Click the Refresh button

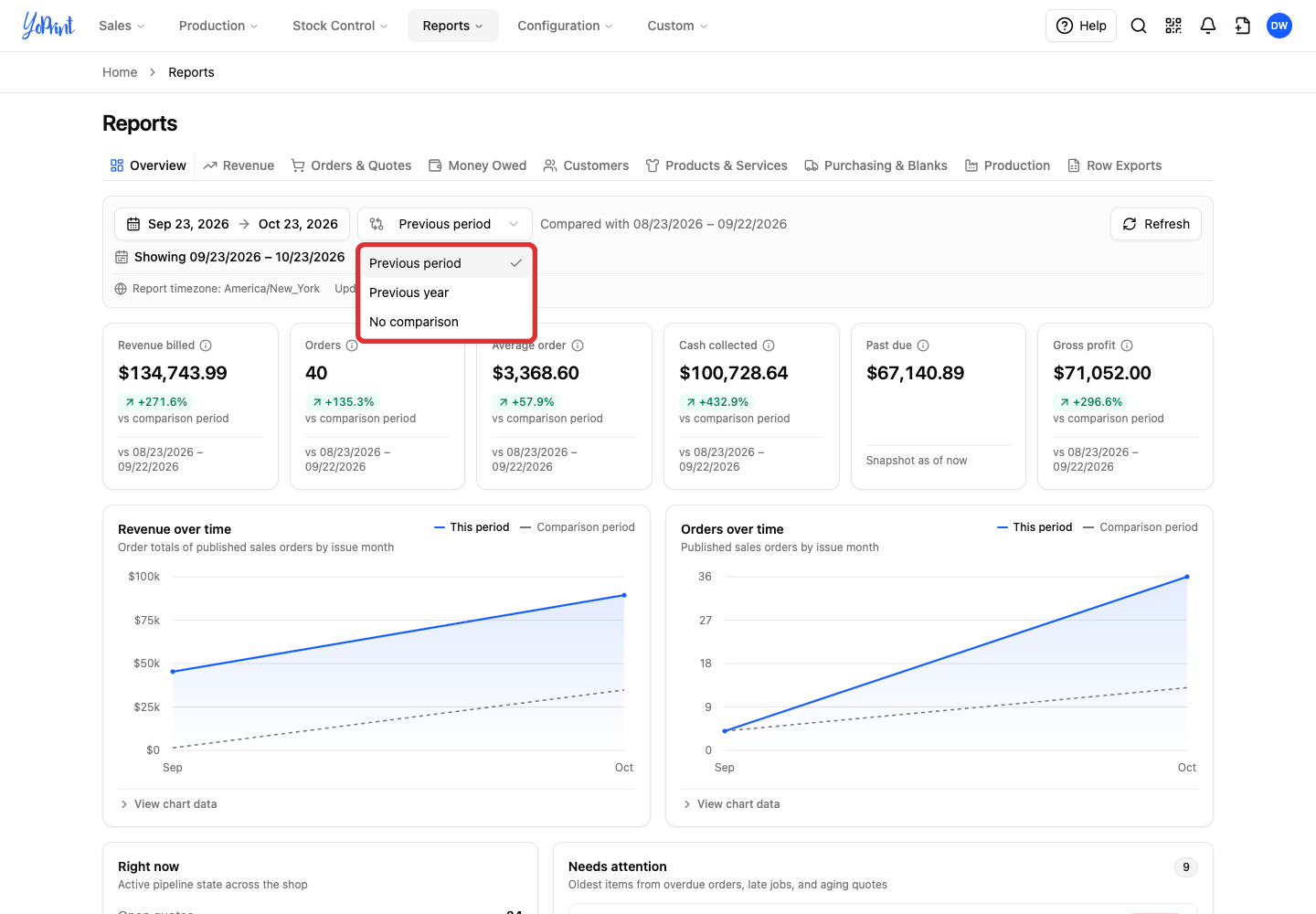tap(1156, 224)
